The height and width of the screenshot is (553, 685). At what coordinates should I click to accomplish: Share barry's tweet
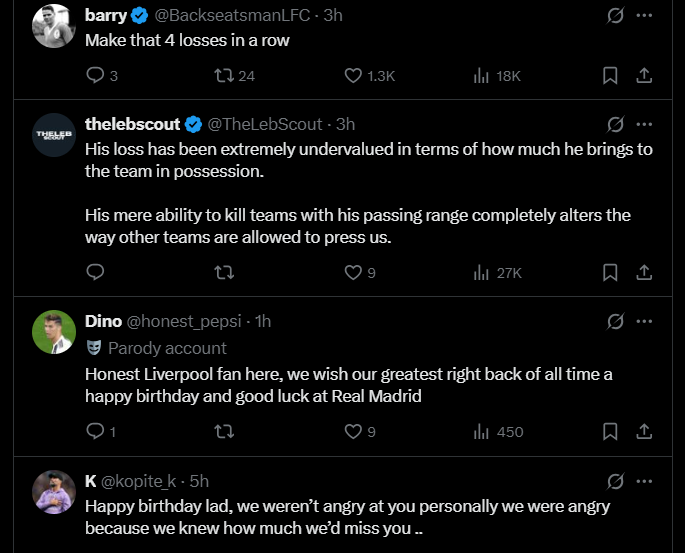644,75
